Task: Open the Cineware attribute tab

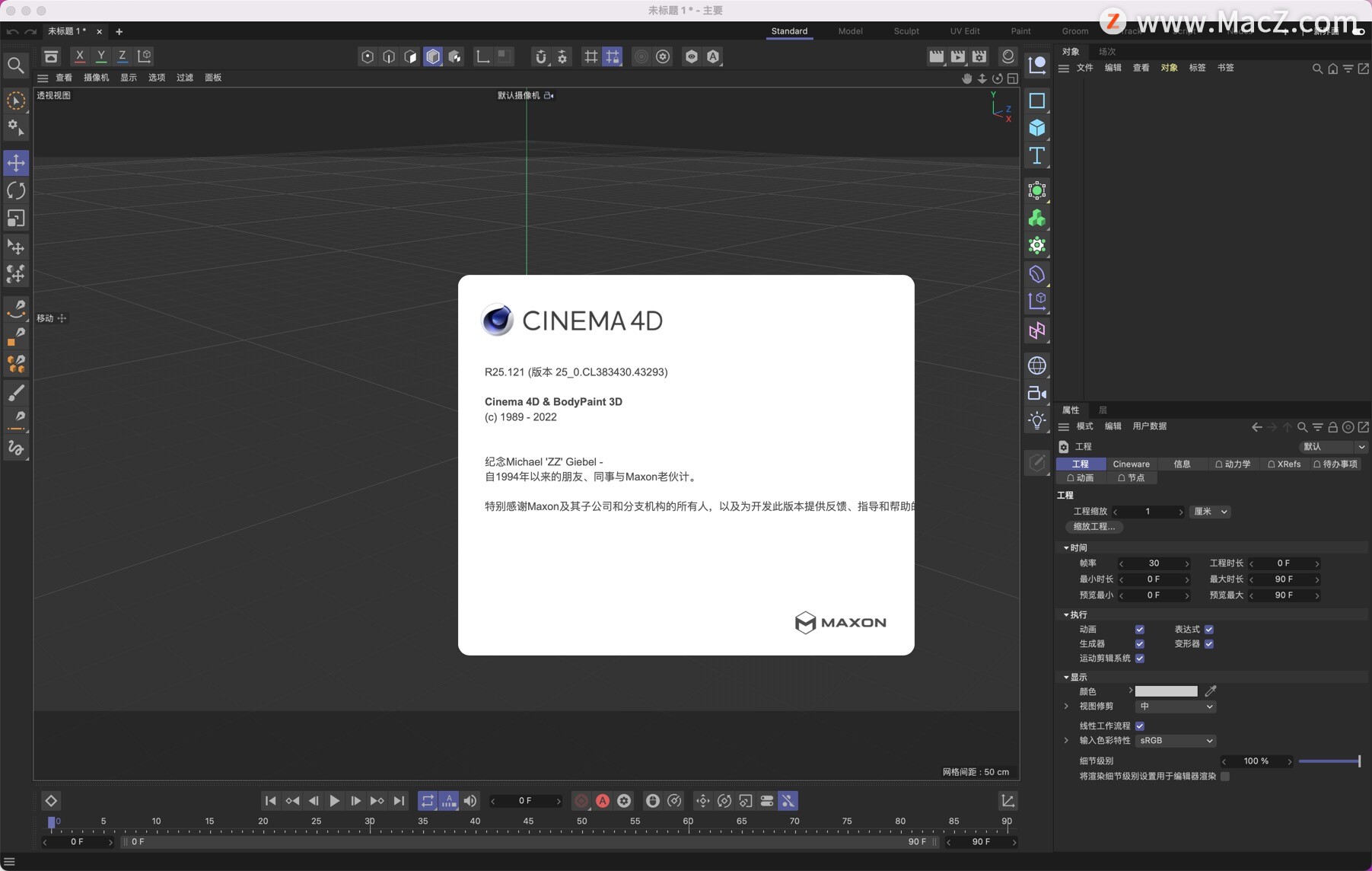Action: click(1132, 464)
